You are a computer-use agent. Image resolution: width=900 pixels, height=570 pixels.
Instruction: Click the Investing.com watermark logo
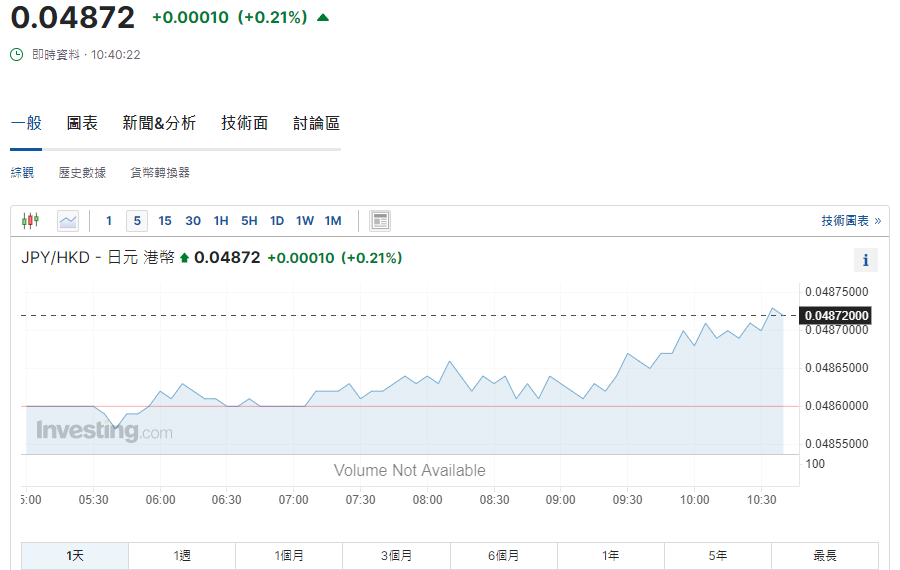pyautogui.click(x=104, y=432)
